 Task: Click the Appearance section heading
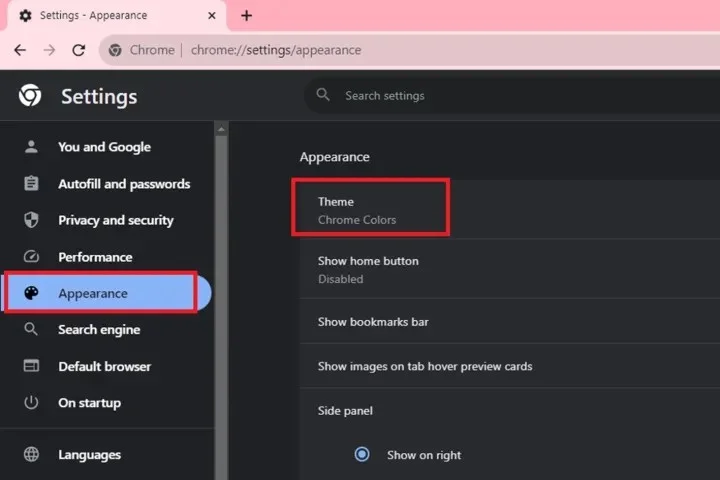[x=334, y=157]
